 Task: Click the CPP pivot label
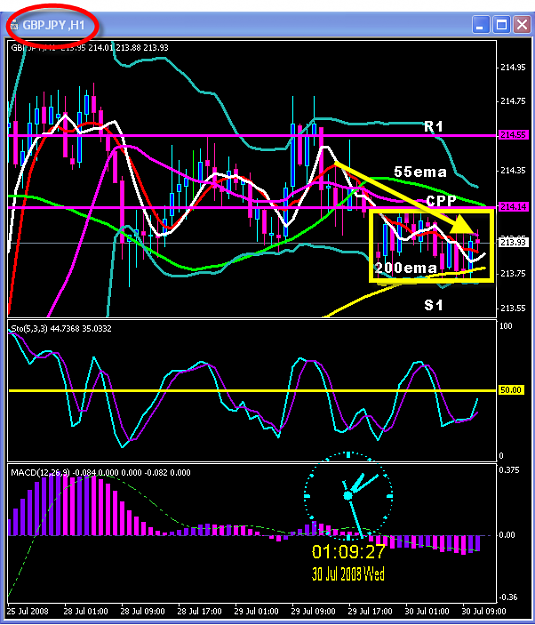click(441, 201)
